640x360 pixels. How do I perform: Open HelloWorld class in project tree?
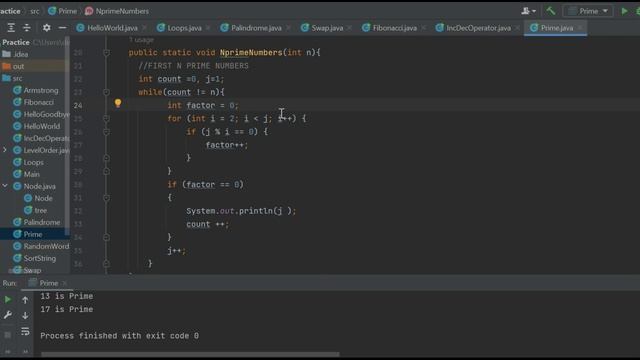pyautogui.click(x=37, y=126)
